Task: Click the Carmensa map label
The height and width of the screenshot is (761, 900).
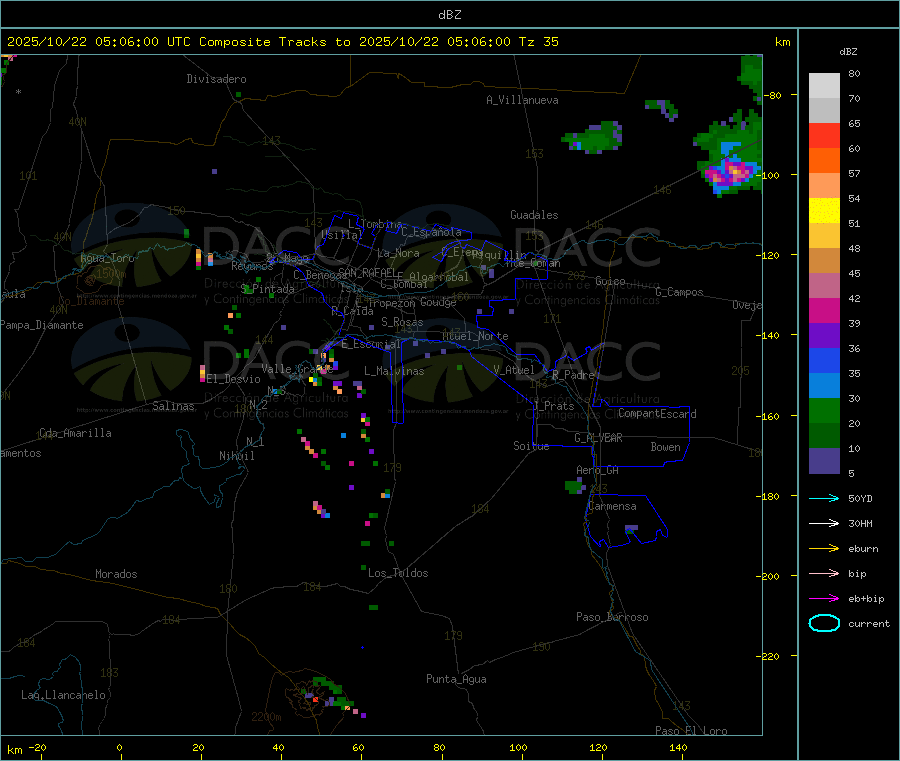Action: point(612,506)
